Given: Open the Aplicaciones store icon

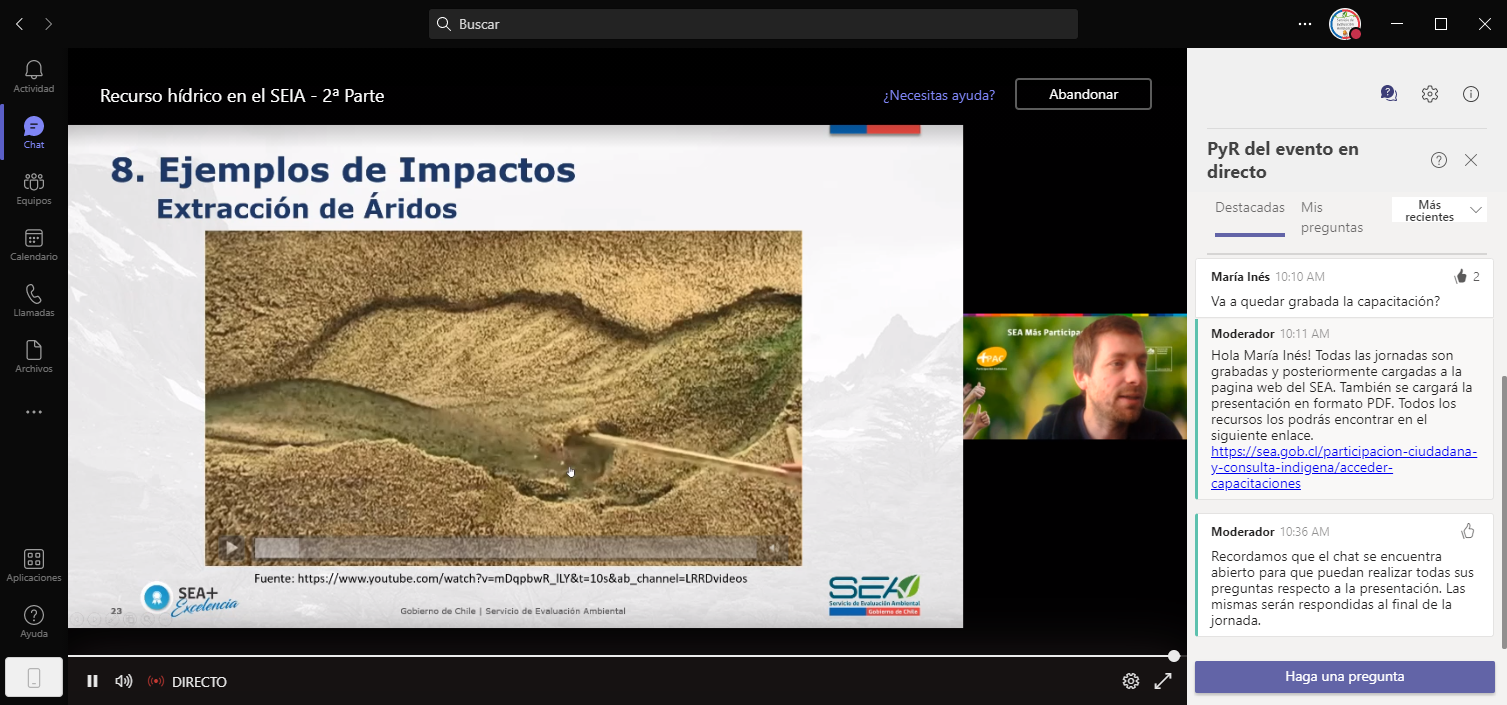Looking at the screenshot, I should (x=34, y=565).
